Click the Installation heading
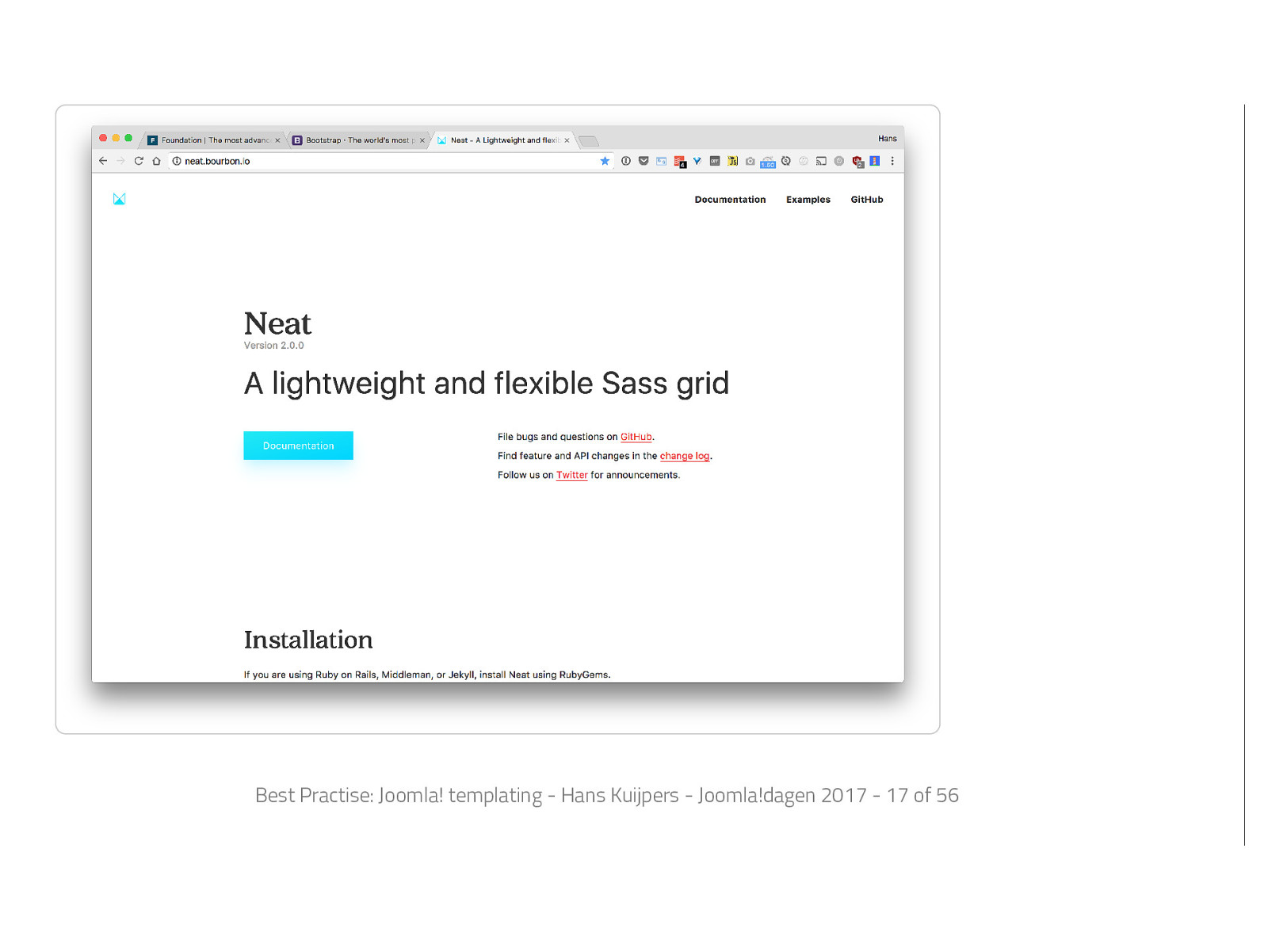1268x952 pixels. click(308, 640)
